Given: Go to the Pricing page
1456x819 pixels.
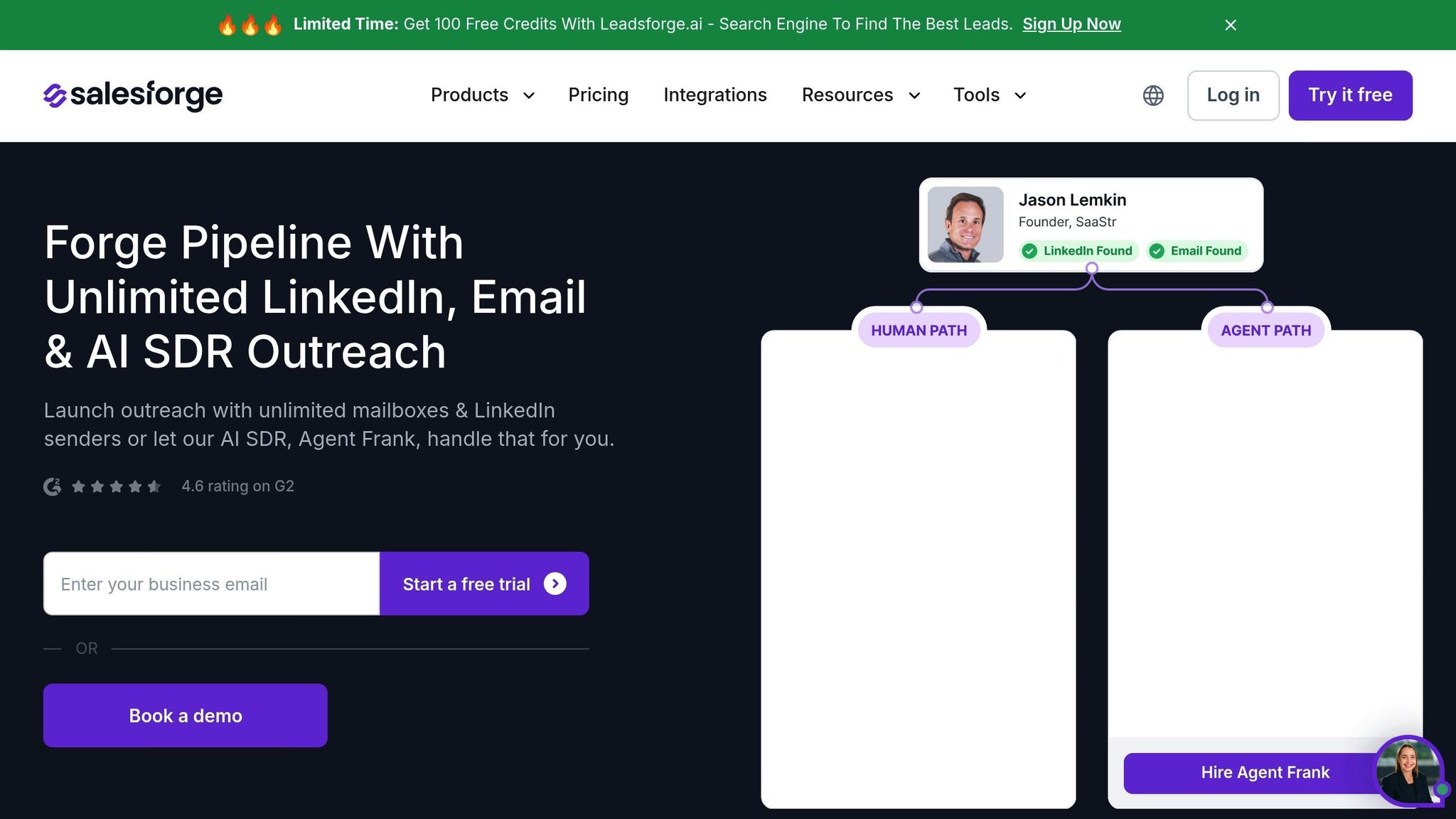Looking at the screenshot, I should pos(599,95).
